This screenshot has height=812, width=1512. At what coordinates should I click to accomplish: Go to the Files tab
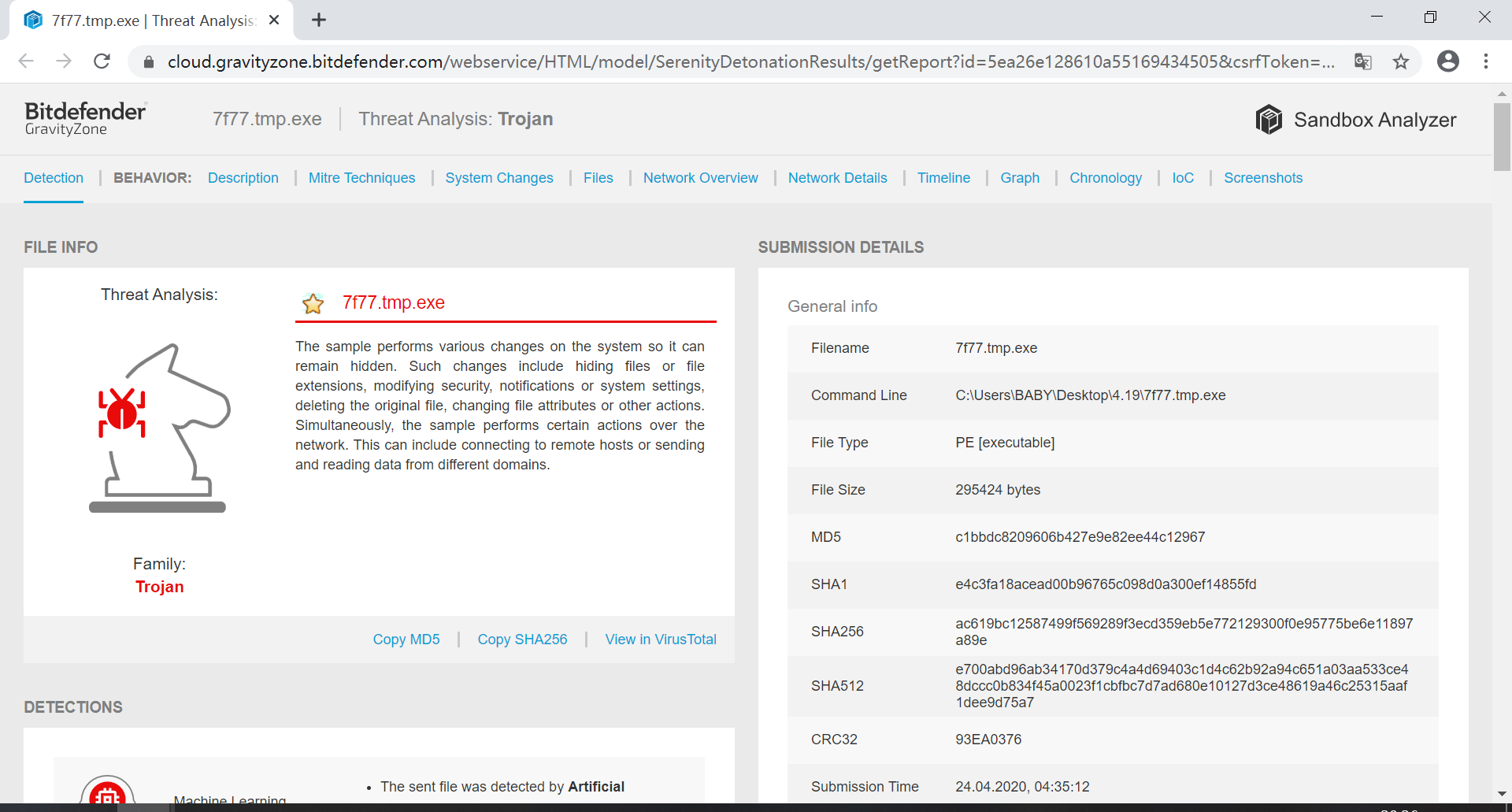point(598,178)
